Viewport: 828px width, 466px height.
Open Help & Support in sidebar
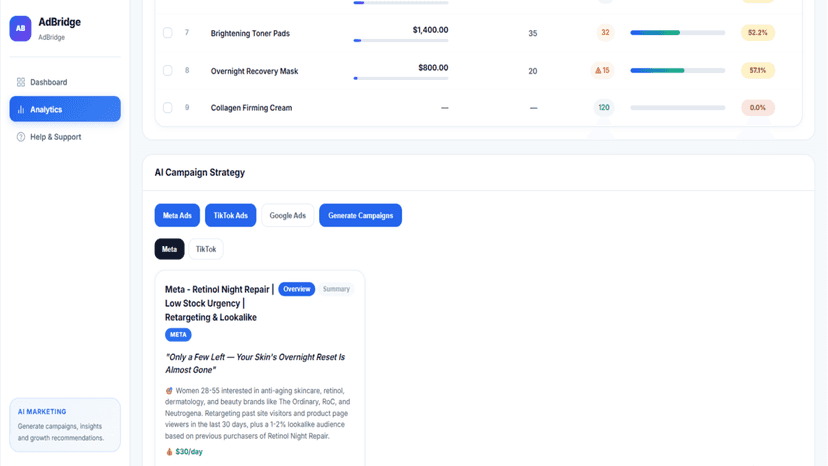[x=65, y=137]
